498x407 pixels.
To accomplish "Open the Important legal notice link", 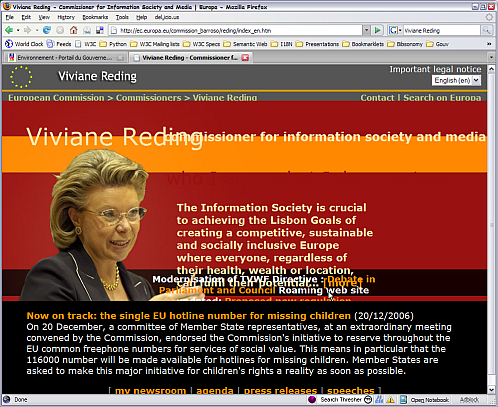I will click(x=435, y=69).
